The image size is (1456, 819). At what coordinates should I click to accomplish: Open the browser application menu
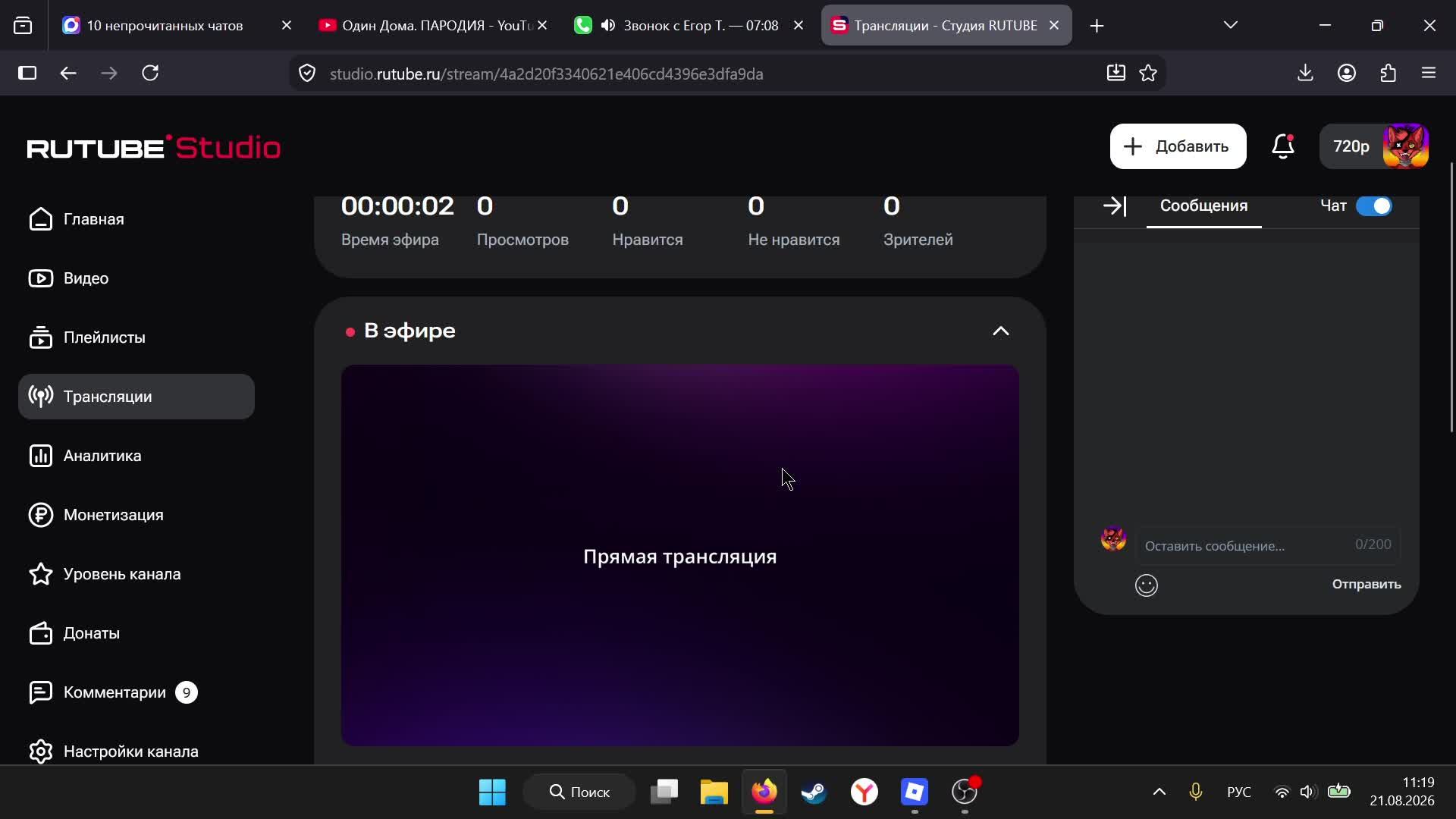click(x=1429, y=73)
